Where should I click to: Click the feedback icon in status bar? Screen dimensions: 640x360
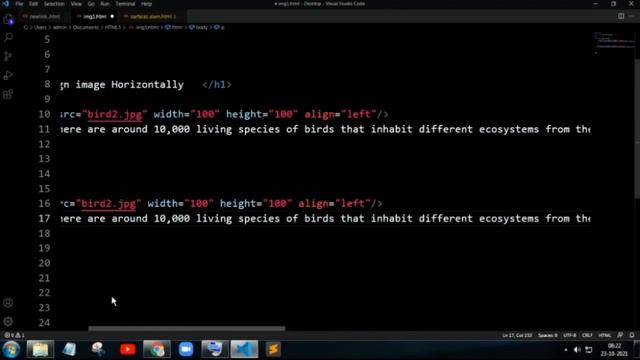[x=620, y=335]
